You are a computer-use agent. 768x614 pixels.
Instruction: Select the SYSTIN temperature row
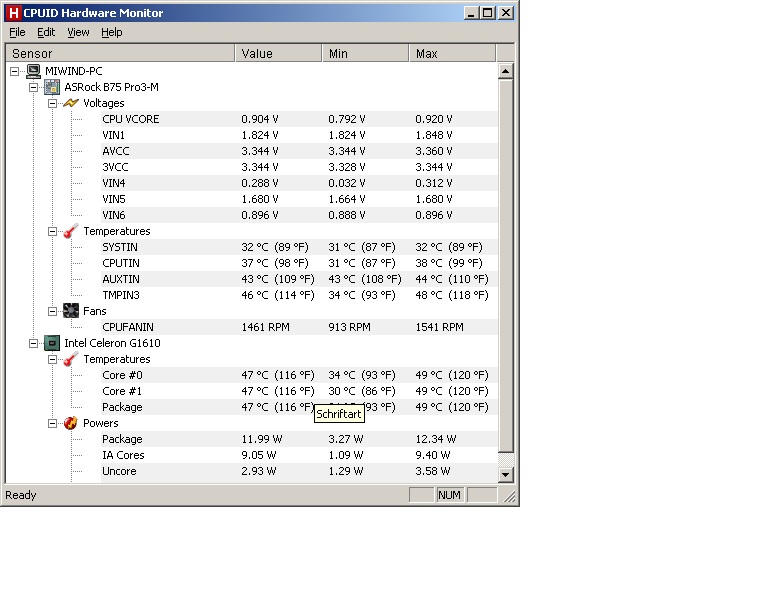[x=299, y=247]
